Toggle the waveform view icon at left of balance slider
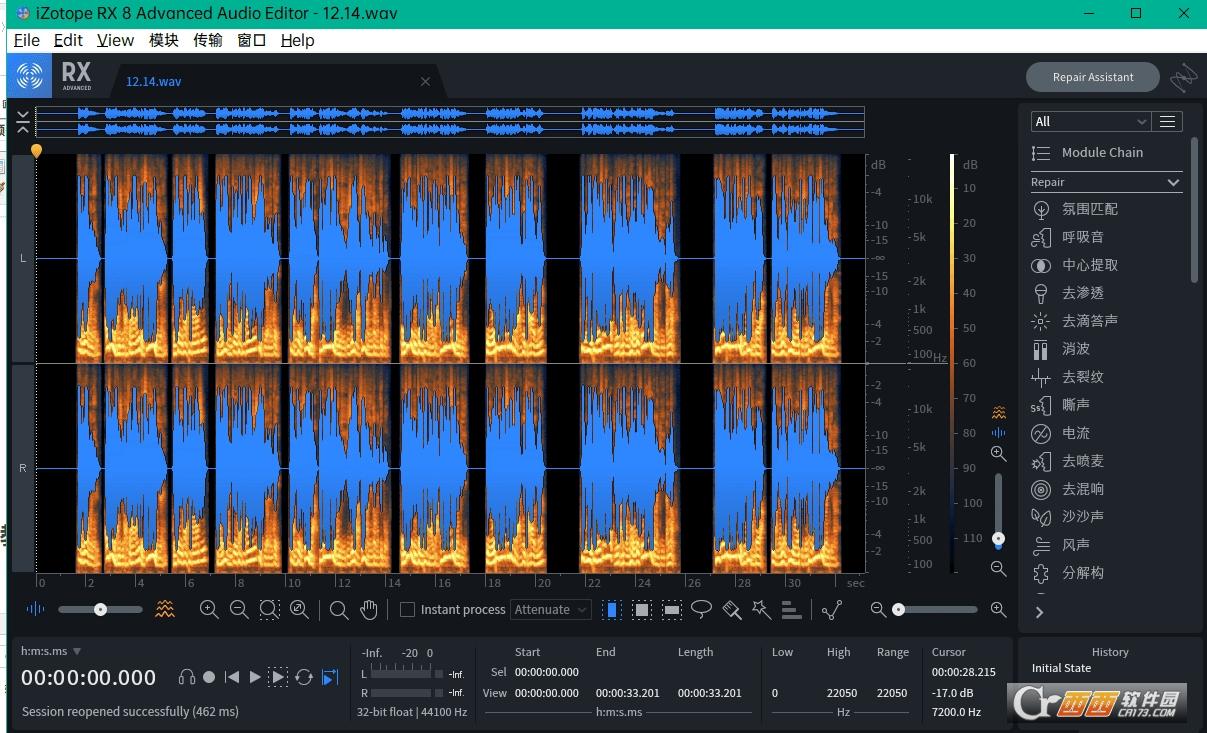This screenshot has height=733, width=1207. (35, 608)
